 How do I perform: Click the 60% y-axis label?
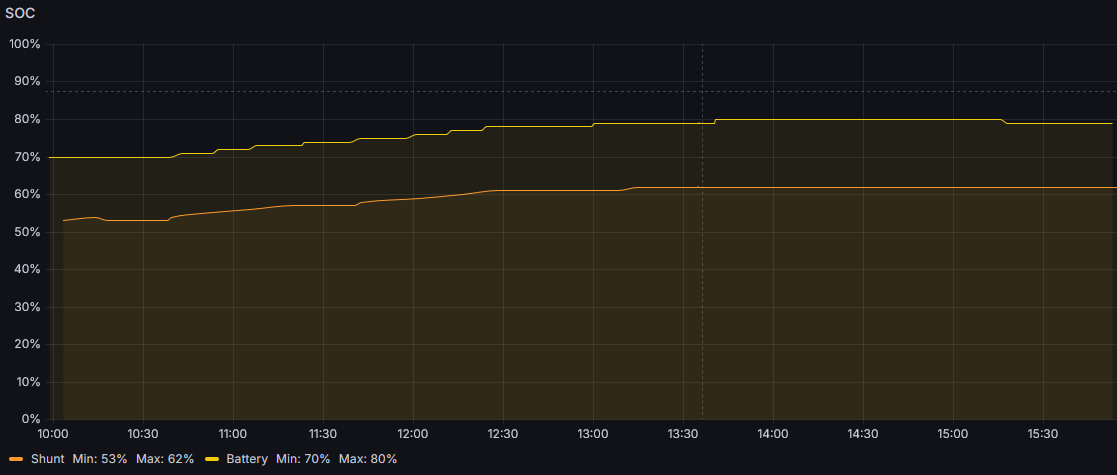(x=28, y=194)
